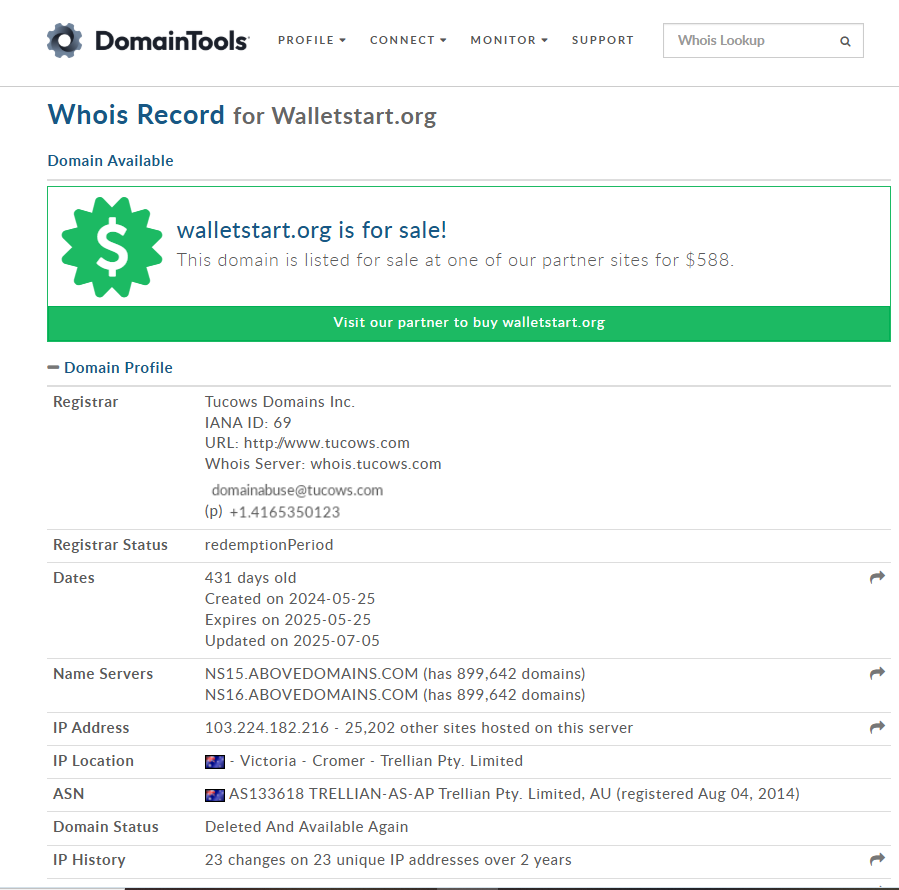This screenshot has height=890, width=899.
Task: Click the IANA ID: 69 line
Action: 248,423
